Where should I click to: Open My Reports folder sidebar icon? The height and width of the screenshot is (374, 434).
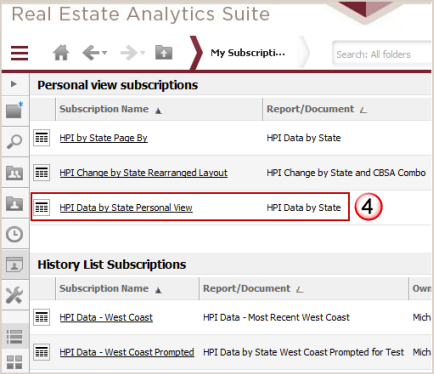15,203
